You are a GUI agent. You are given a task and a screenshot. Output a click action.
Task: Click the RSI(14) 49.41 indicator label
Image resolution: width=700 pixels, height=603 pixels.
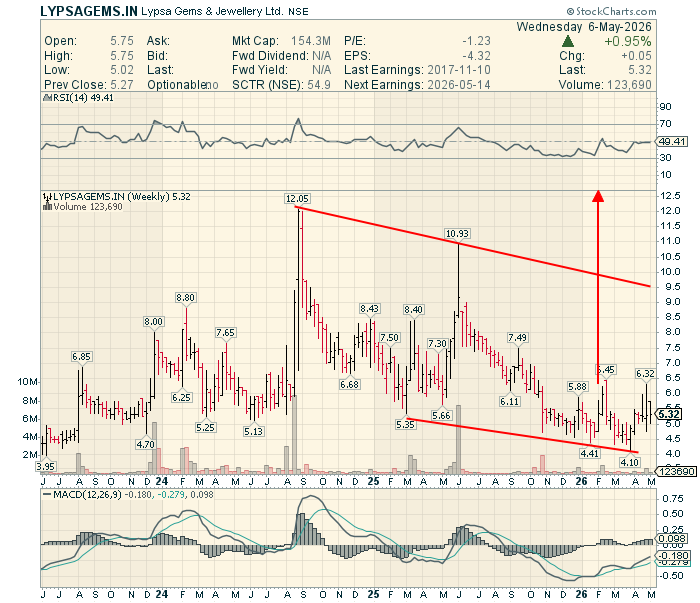[83, 98]
